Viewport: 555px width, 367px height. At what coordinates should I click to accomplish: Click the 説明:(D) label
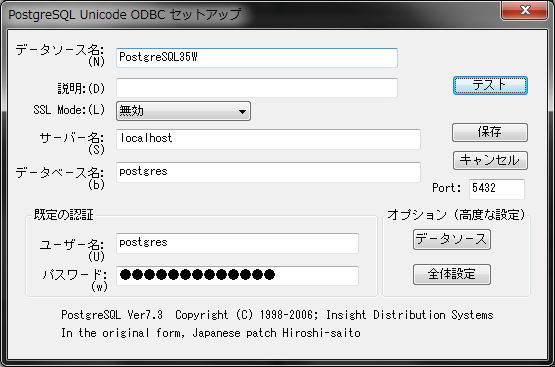[81, 88]
